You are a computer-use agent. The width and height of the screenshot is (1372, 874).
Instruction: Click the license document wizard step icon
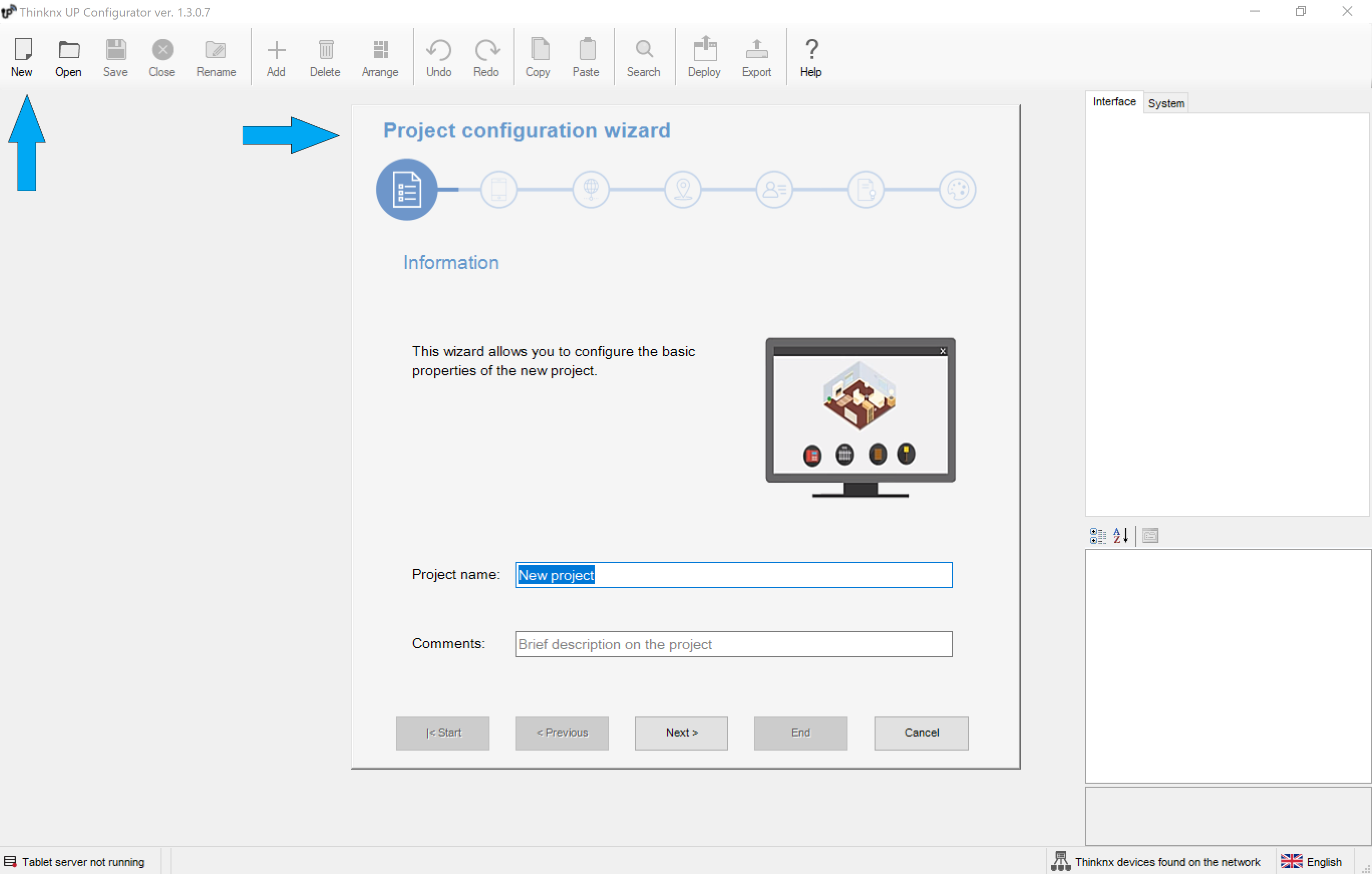[866, 189]
